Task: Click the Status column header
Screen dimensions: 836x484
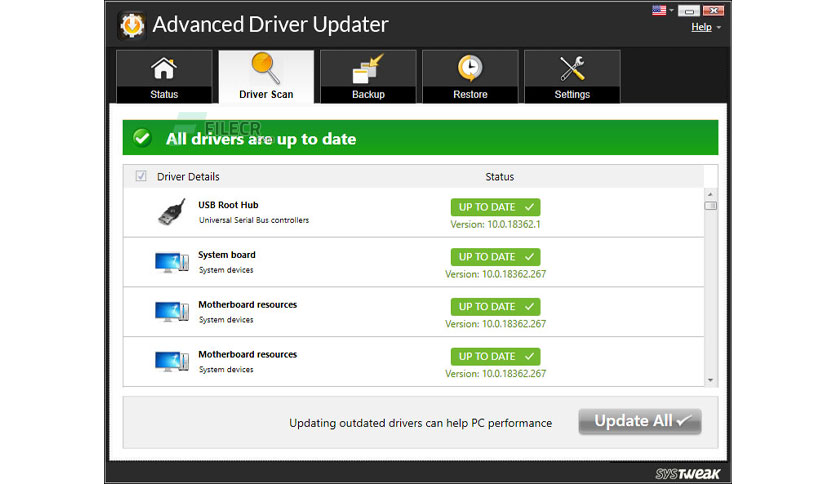Action: [x=500, y=176]
